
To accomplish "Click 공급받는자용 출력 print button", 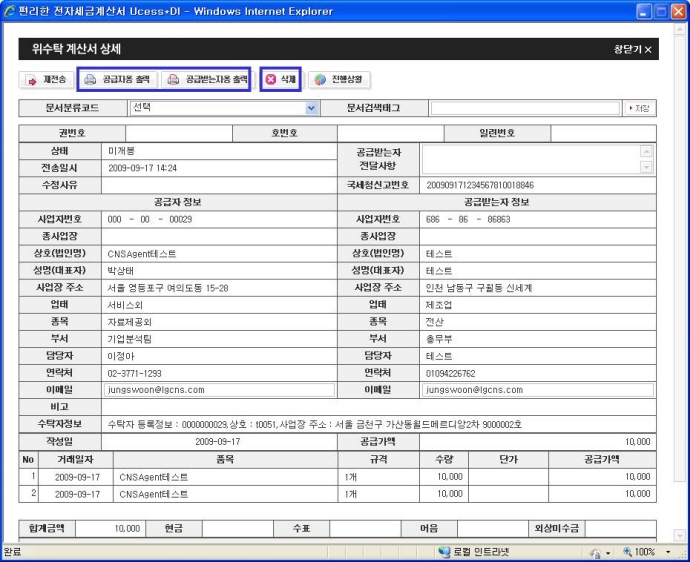I will coord(206,79).
